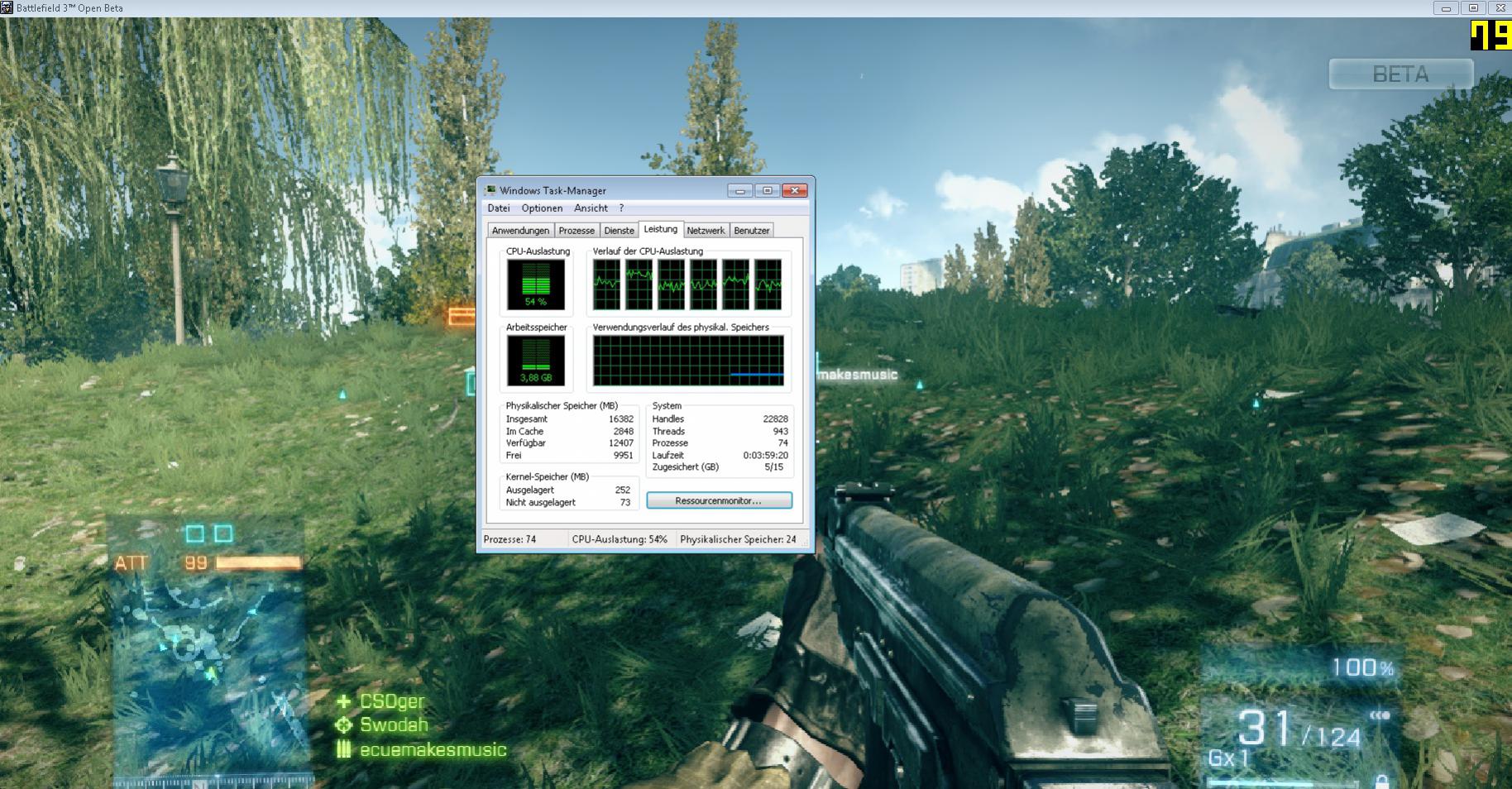
Task: Open the Ansicht menu
Action: [591, 208]
